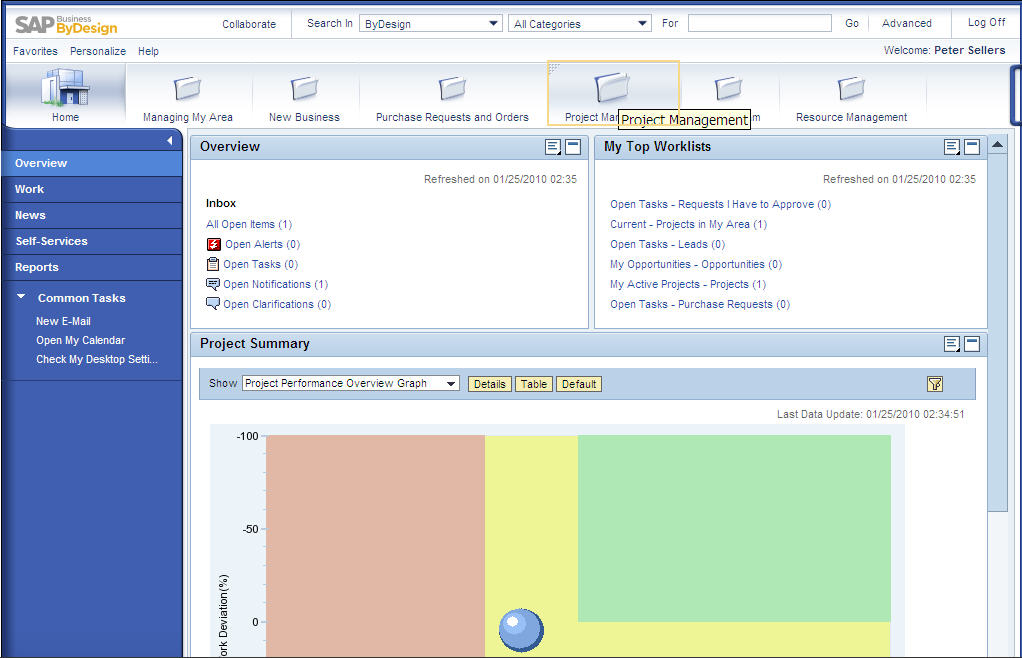The height and width of the screenshot is (658, 1022).
Task: Open the Overview panel options menu icon
Action: (553, 147)
